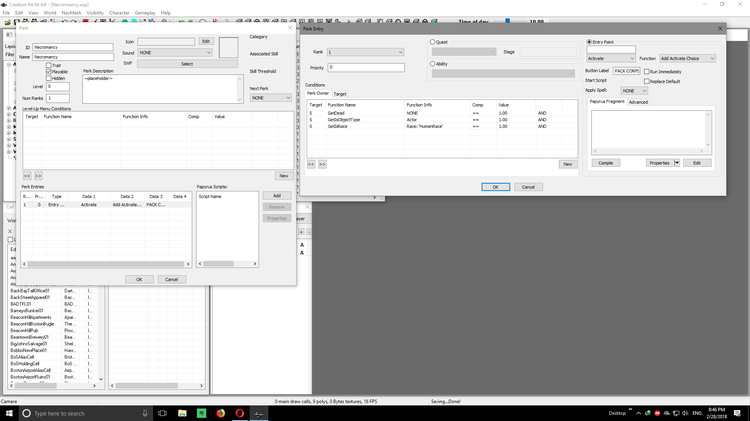Click the Button Label field

click(627, 71)
